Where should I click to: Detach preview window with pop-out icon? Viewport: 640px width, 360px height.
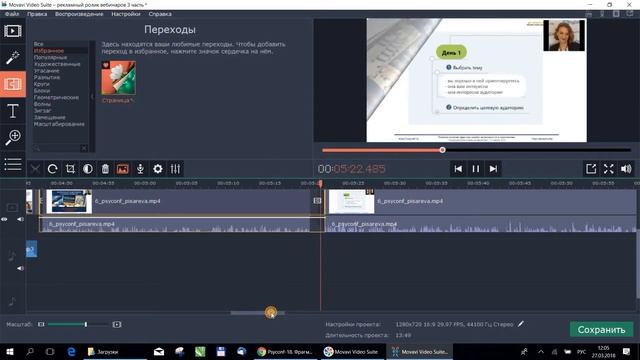[x=591, y=169]
